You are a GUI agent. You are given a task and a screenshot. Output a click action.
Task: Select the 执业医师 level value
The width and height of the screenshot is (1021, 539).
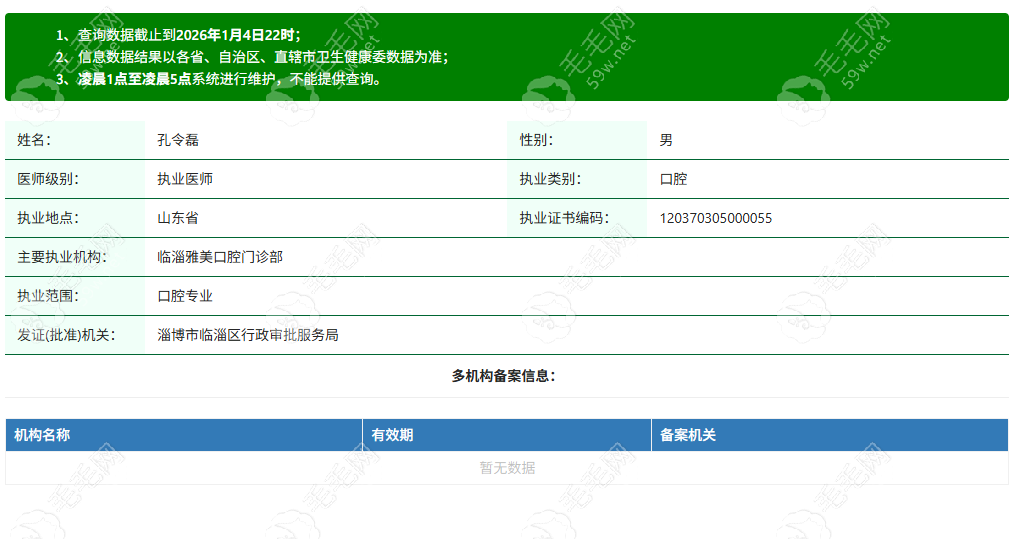click(x=185, y=179)
